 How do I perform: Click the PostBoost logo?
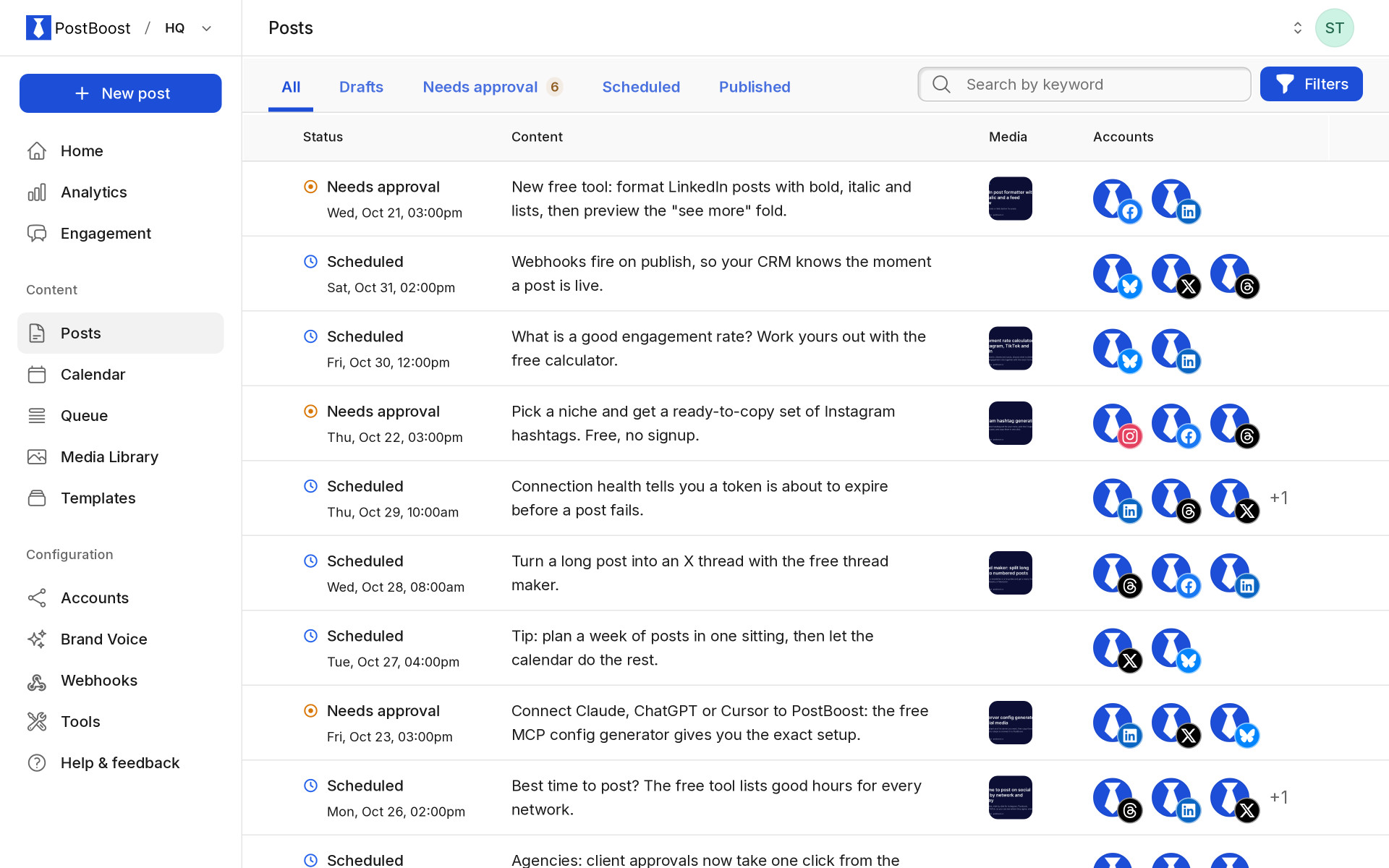click(x=78, y=27)
